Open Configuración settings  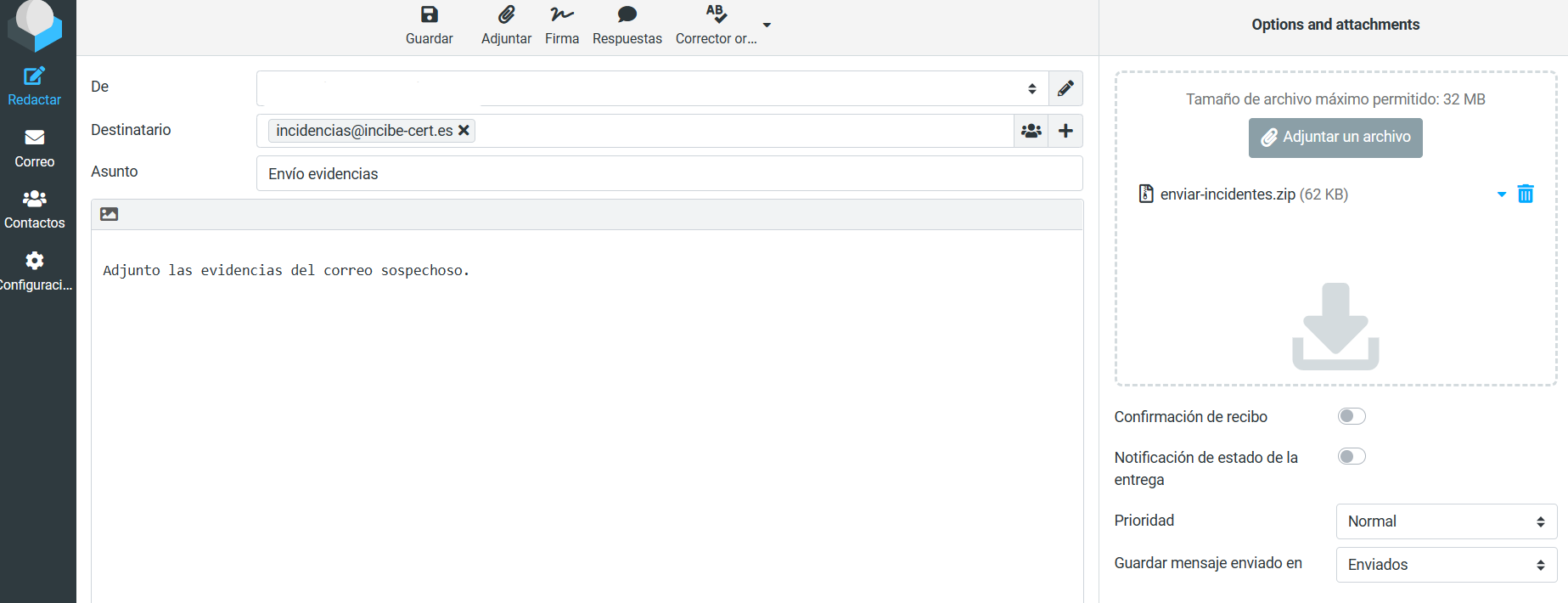35,272
